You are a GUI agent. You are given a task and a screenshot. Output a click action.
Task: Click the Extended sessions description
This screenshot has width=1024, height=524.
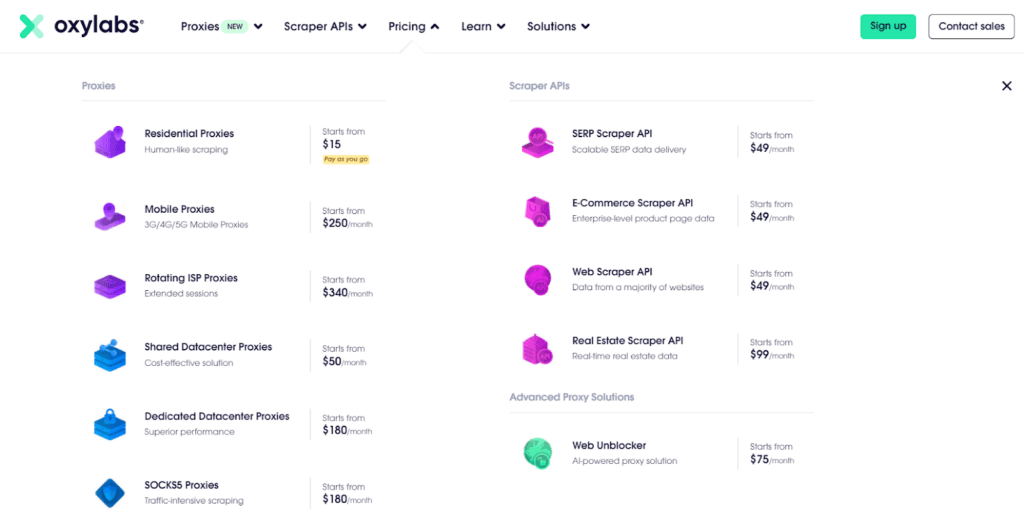[181, 293]
